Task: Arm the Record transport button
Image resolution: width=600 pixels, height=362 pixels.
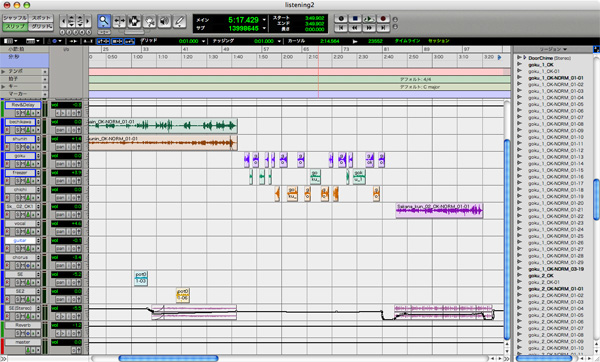Action: (383, 19)
